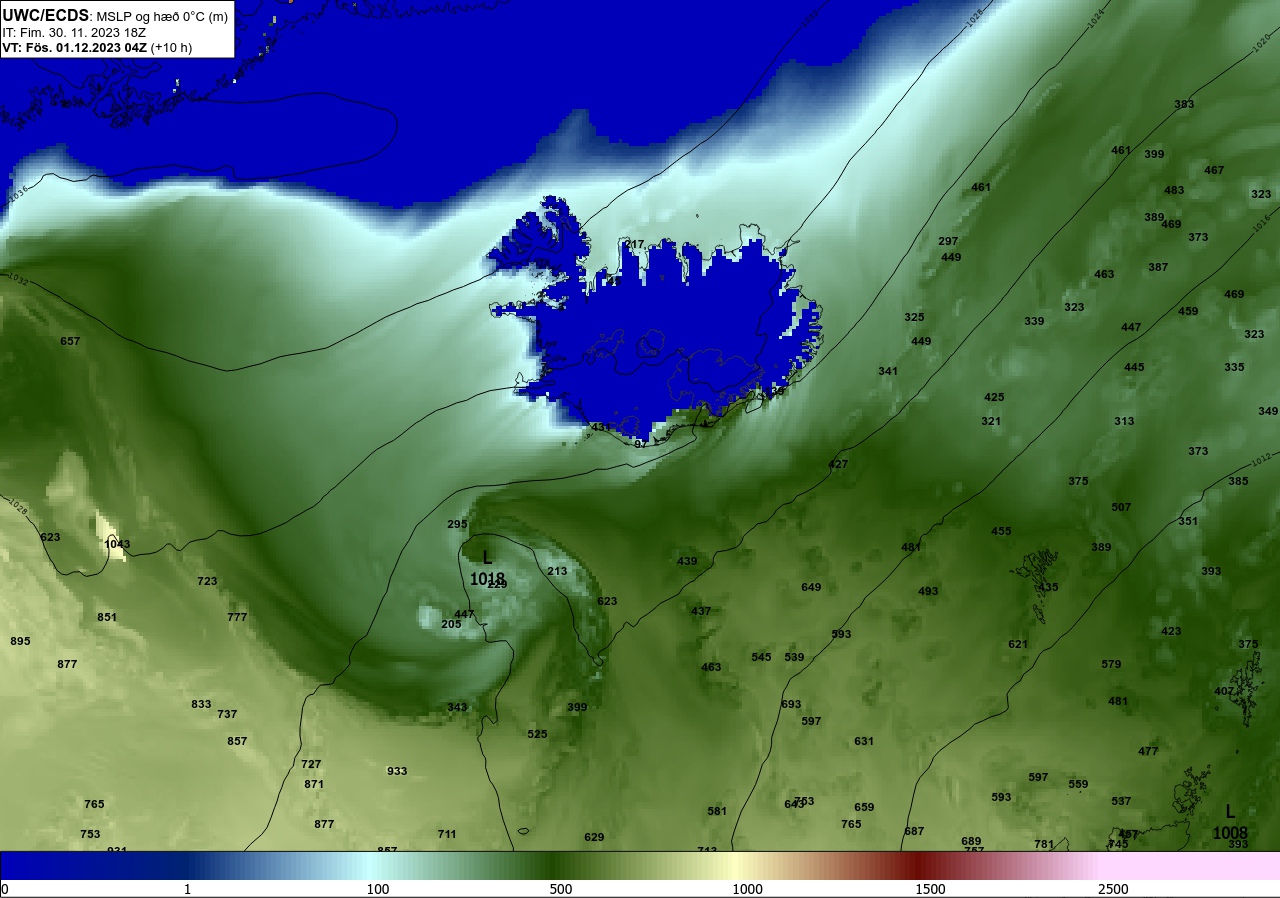Screen dimensions: 1280x898
Task: Click the height value 545
Action: click(761, 657)
